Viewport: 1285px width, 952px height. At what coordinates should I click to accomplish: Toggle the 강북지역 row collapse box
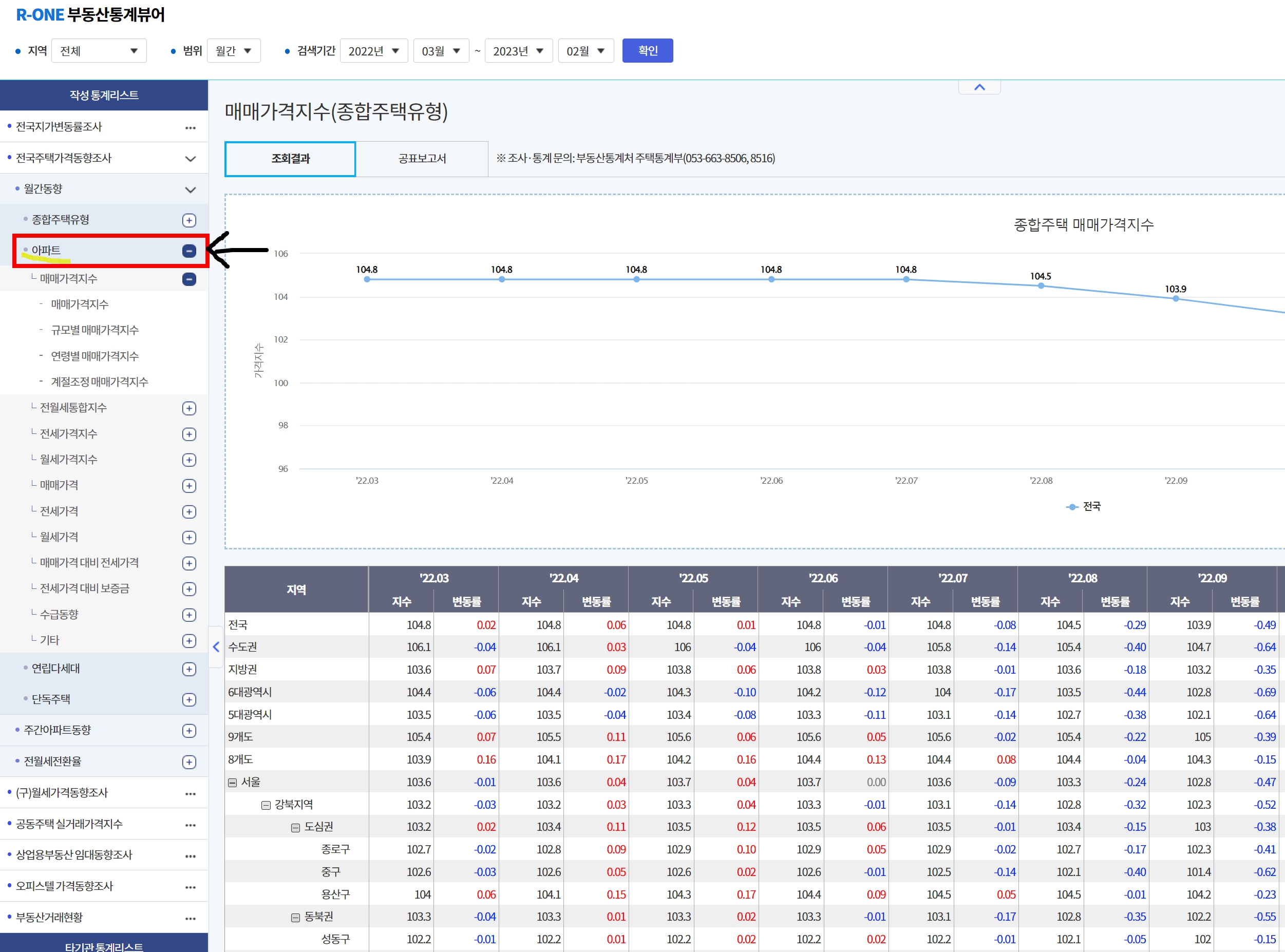(x=266, y=805)
